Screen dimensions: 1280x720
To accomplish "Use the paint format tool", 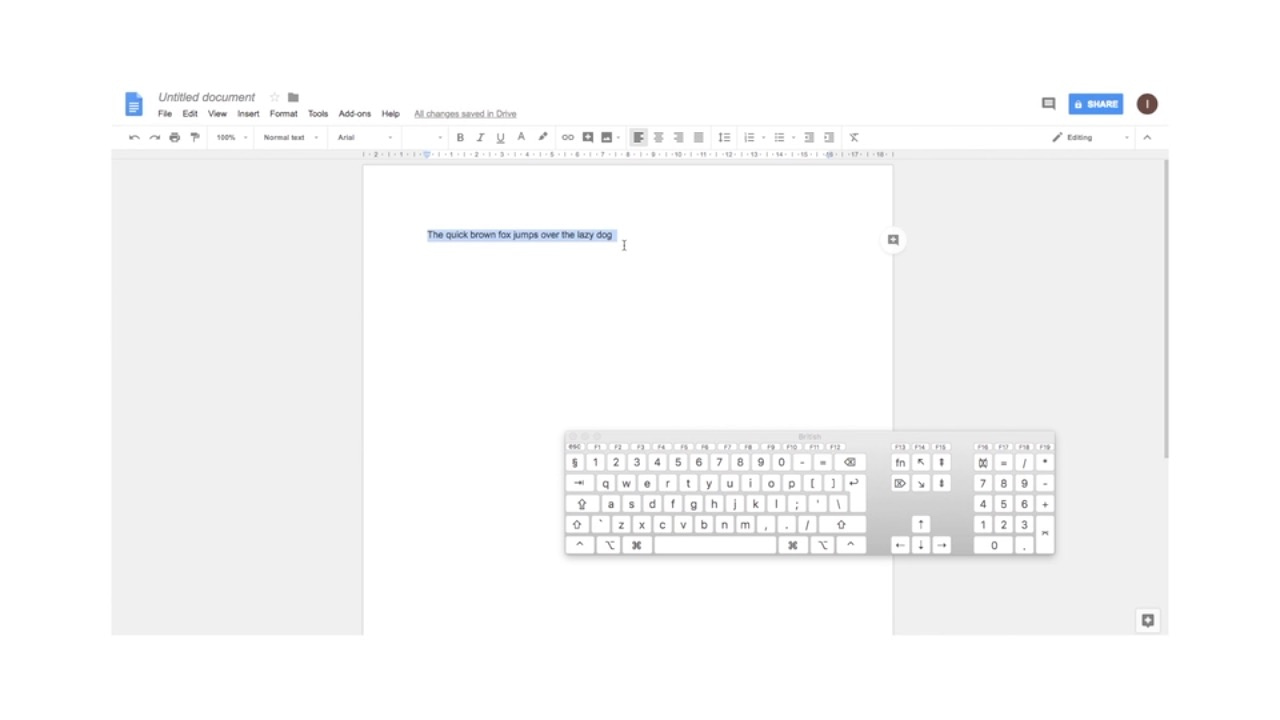I will (194, 137).
